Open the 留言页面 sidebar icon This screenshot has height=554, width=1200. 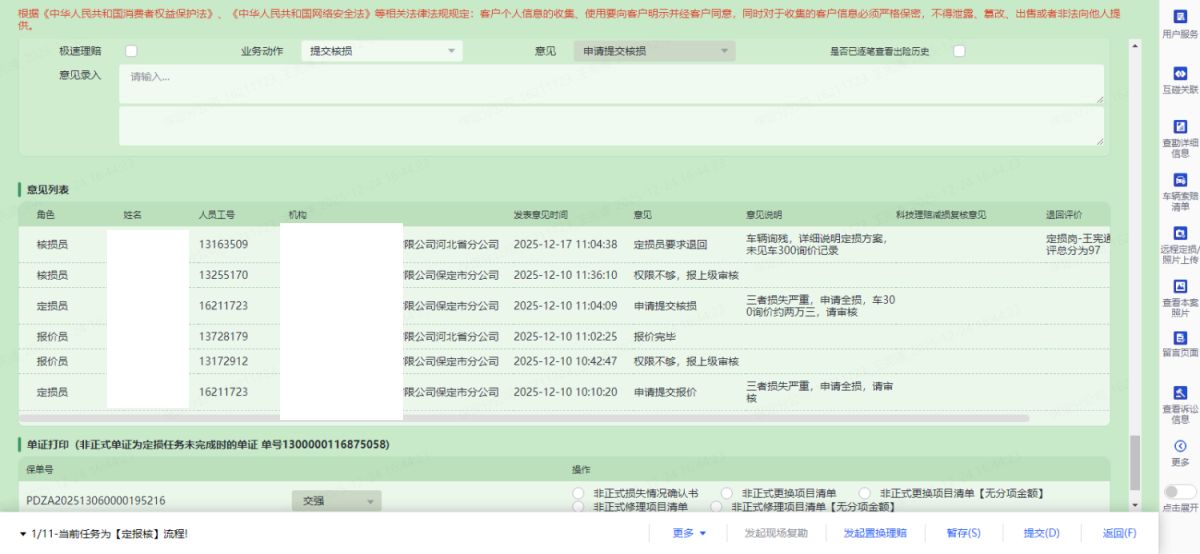point(1180,339)
